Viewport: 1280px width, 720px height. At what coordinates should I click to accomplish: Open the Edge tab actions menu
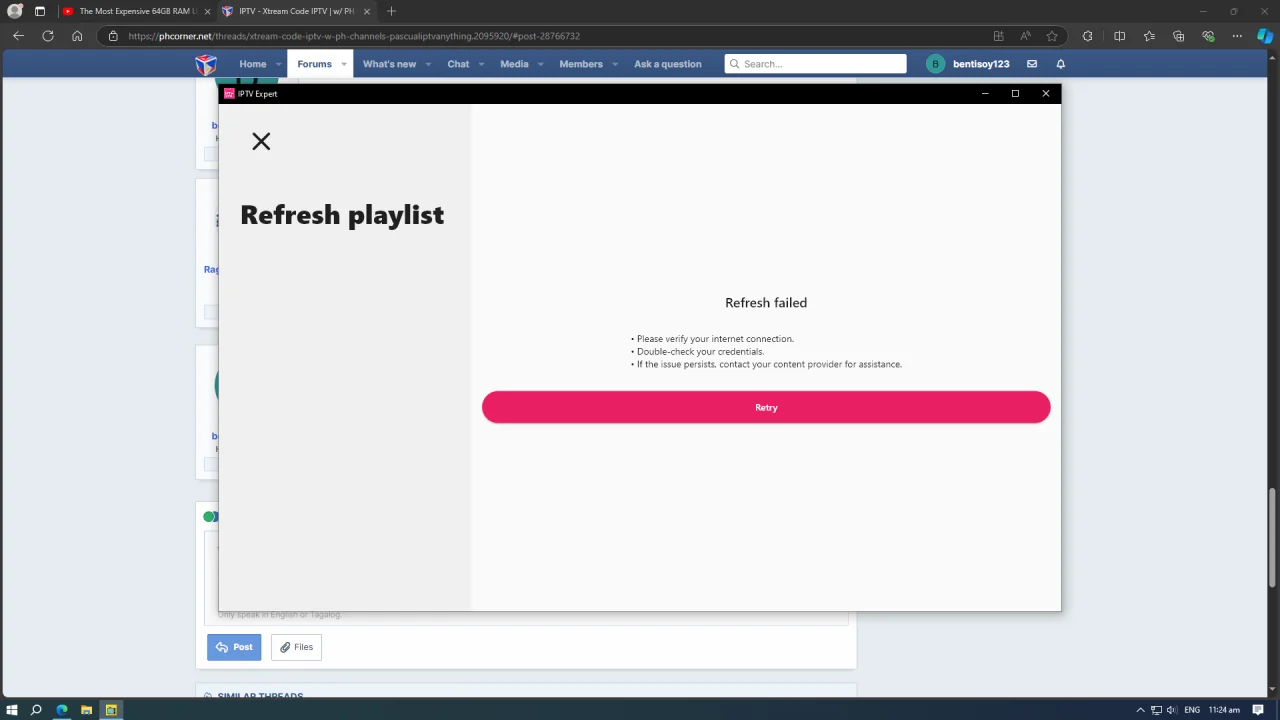point(40,11)
